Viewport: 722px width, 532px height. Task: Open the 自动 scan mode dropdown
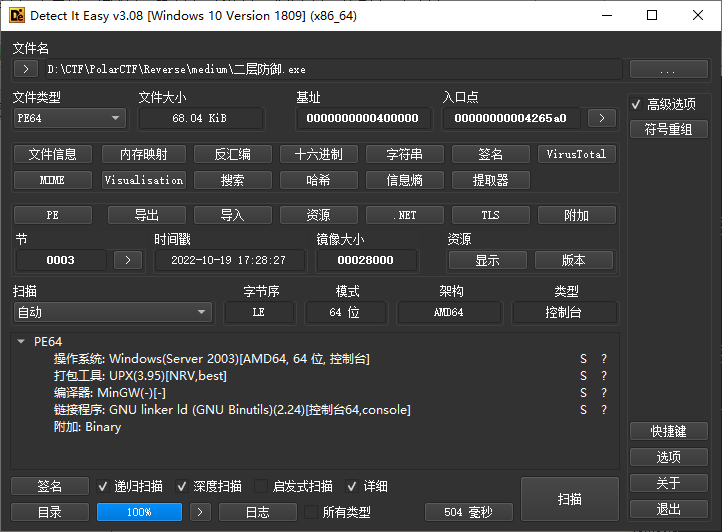point(113,312)
